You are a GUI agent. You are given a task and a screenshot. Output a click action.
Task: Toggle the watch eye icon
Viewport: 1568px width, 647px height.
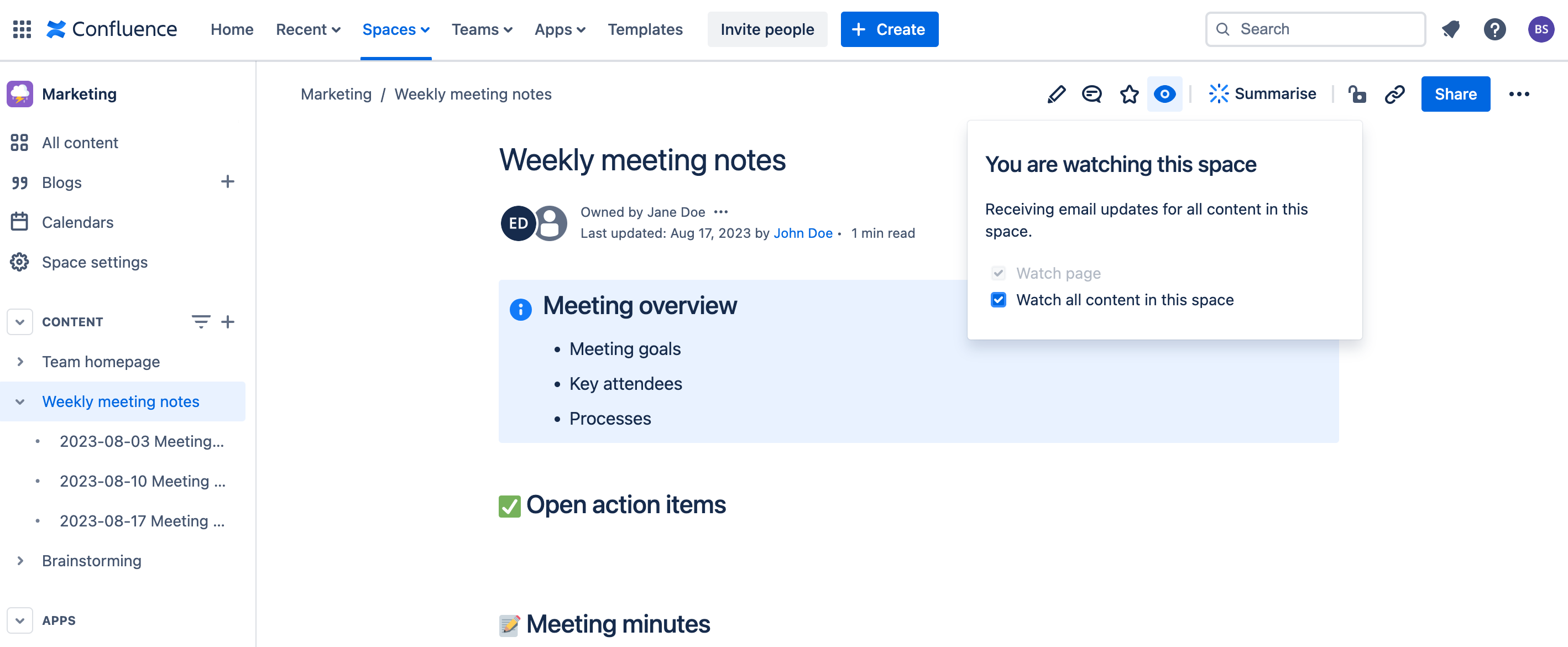point(1164,94)
